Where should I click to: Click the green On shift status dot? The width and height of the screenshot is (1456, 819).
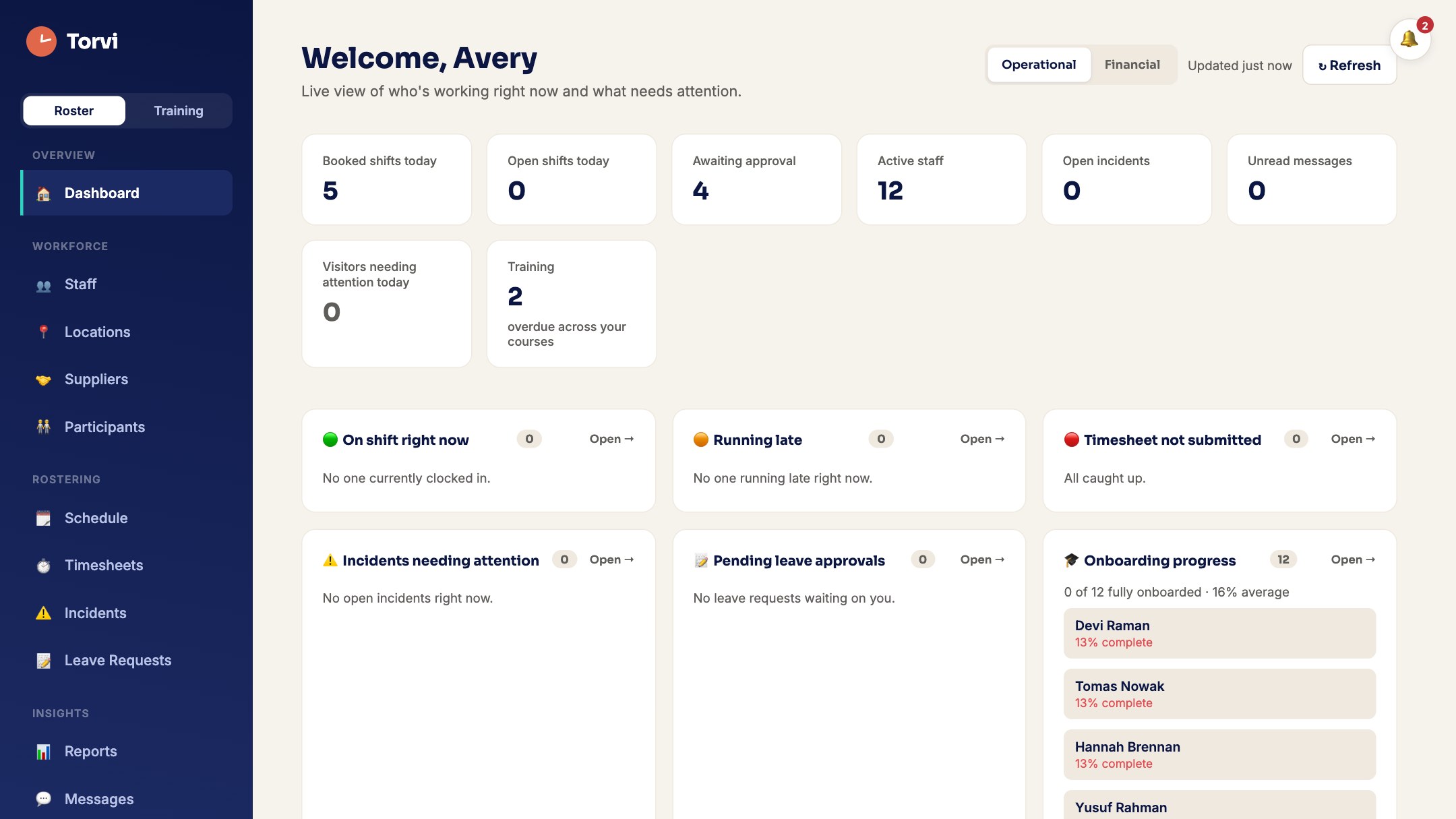coord(330,439)
